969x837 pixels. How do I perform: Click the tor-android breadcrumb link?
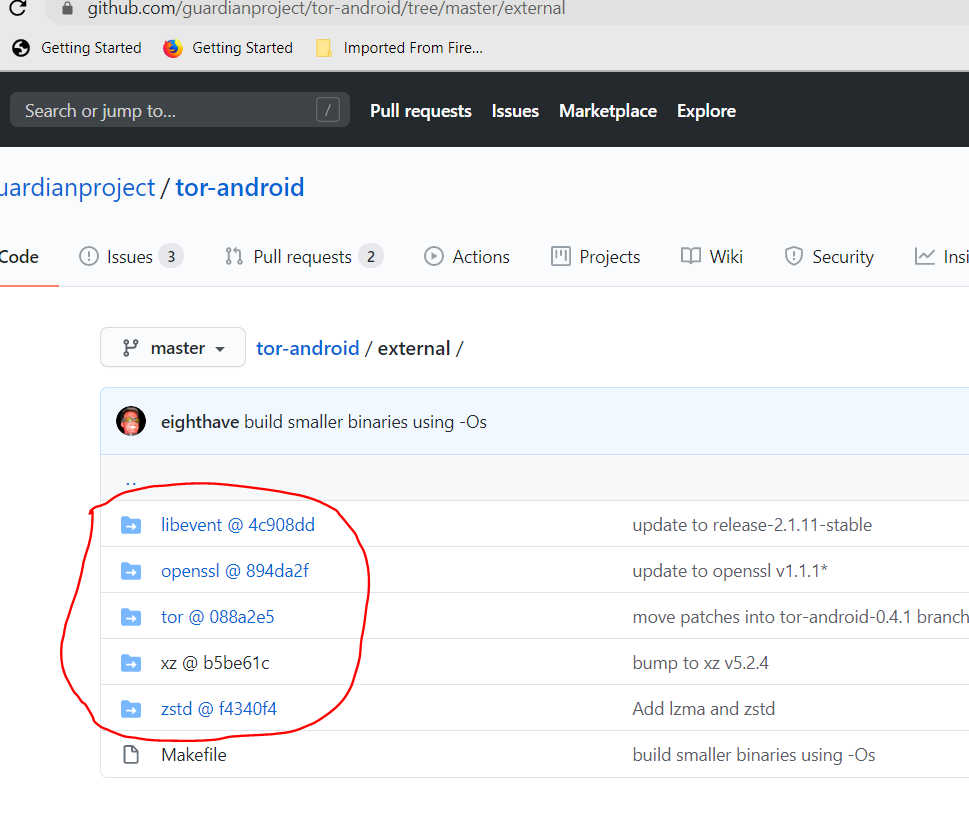click(308, 348)
